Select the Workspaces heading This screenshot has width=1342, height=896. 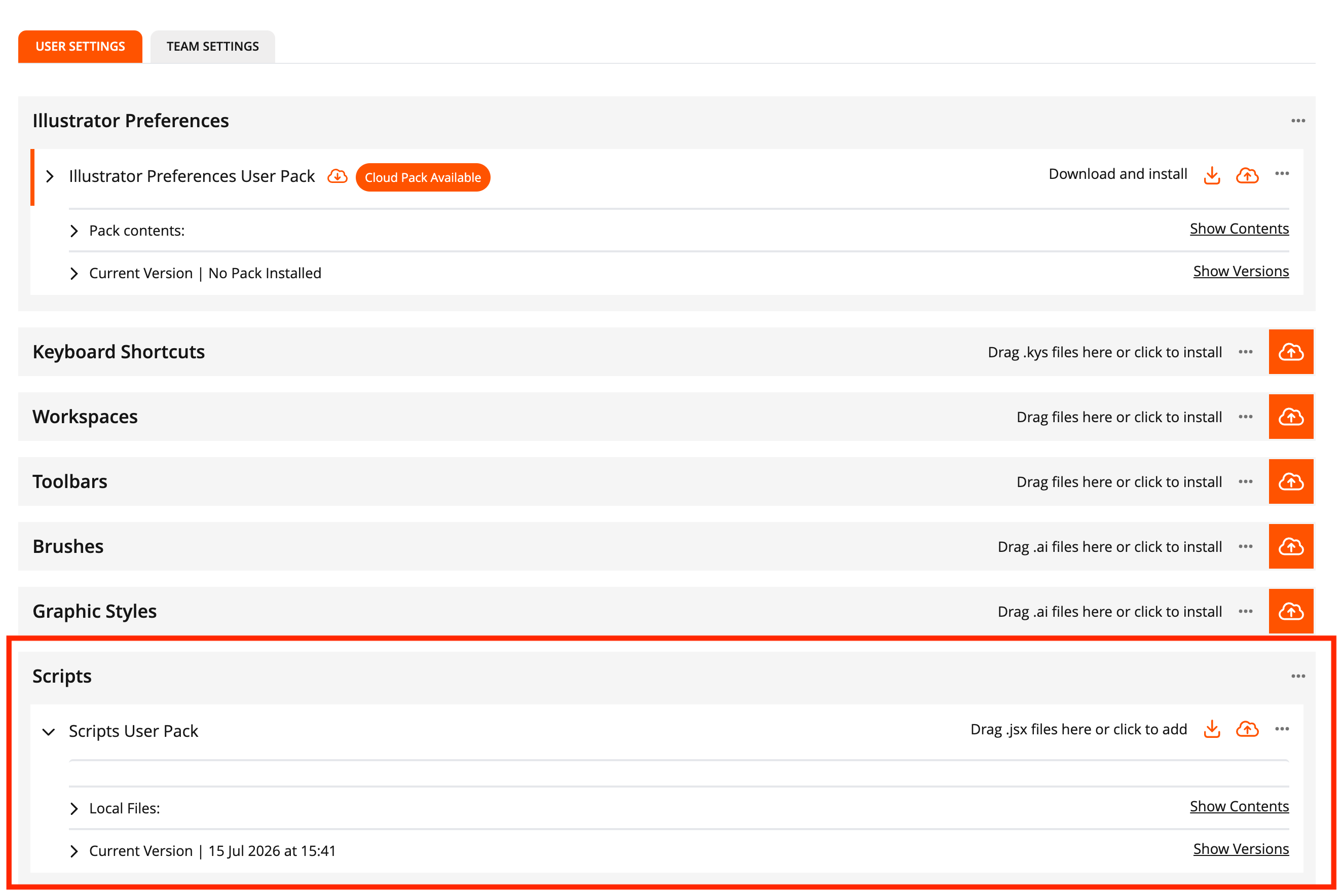pos(85,417)
